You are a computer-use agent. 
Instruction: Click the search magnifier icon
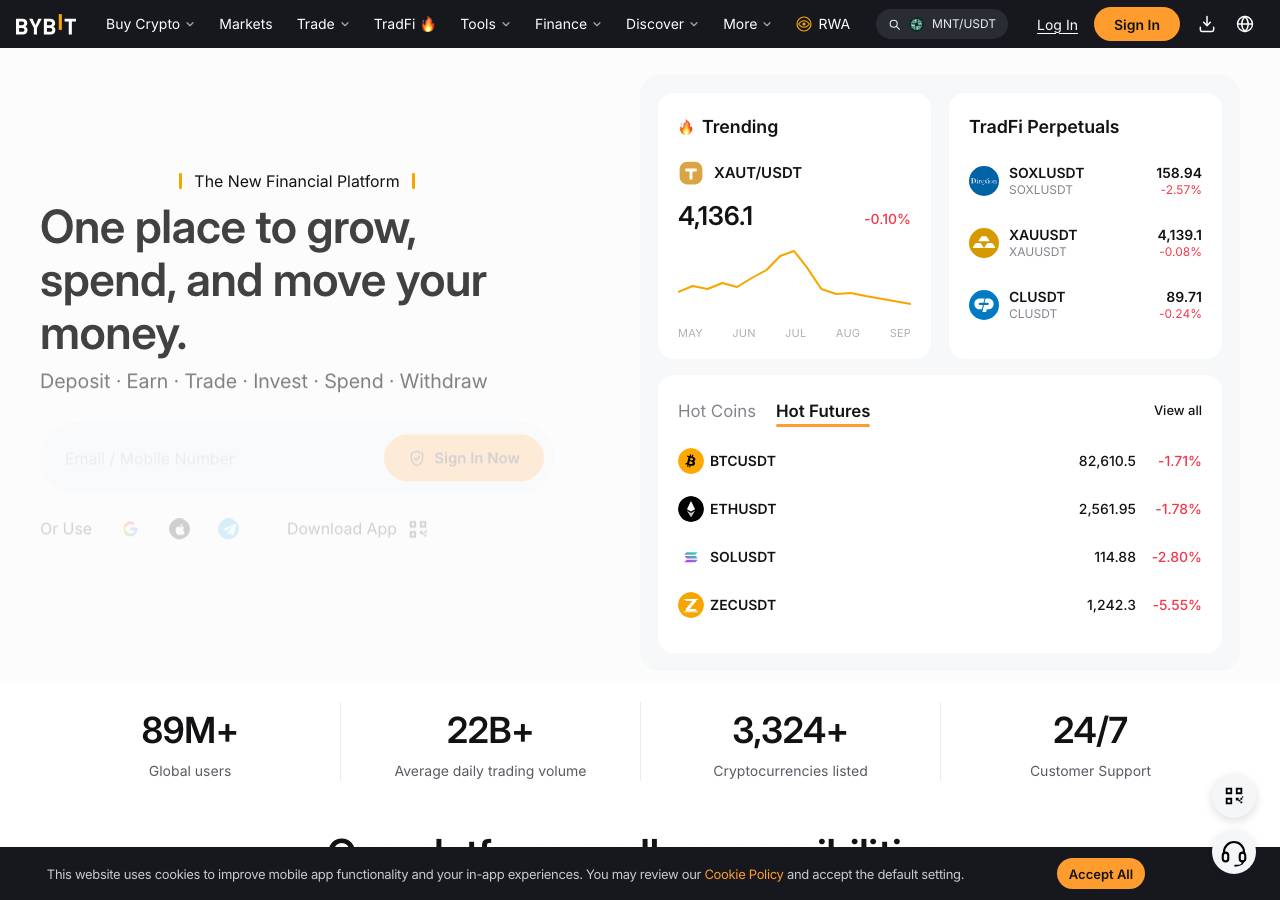(x=894, y=24)
